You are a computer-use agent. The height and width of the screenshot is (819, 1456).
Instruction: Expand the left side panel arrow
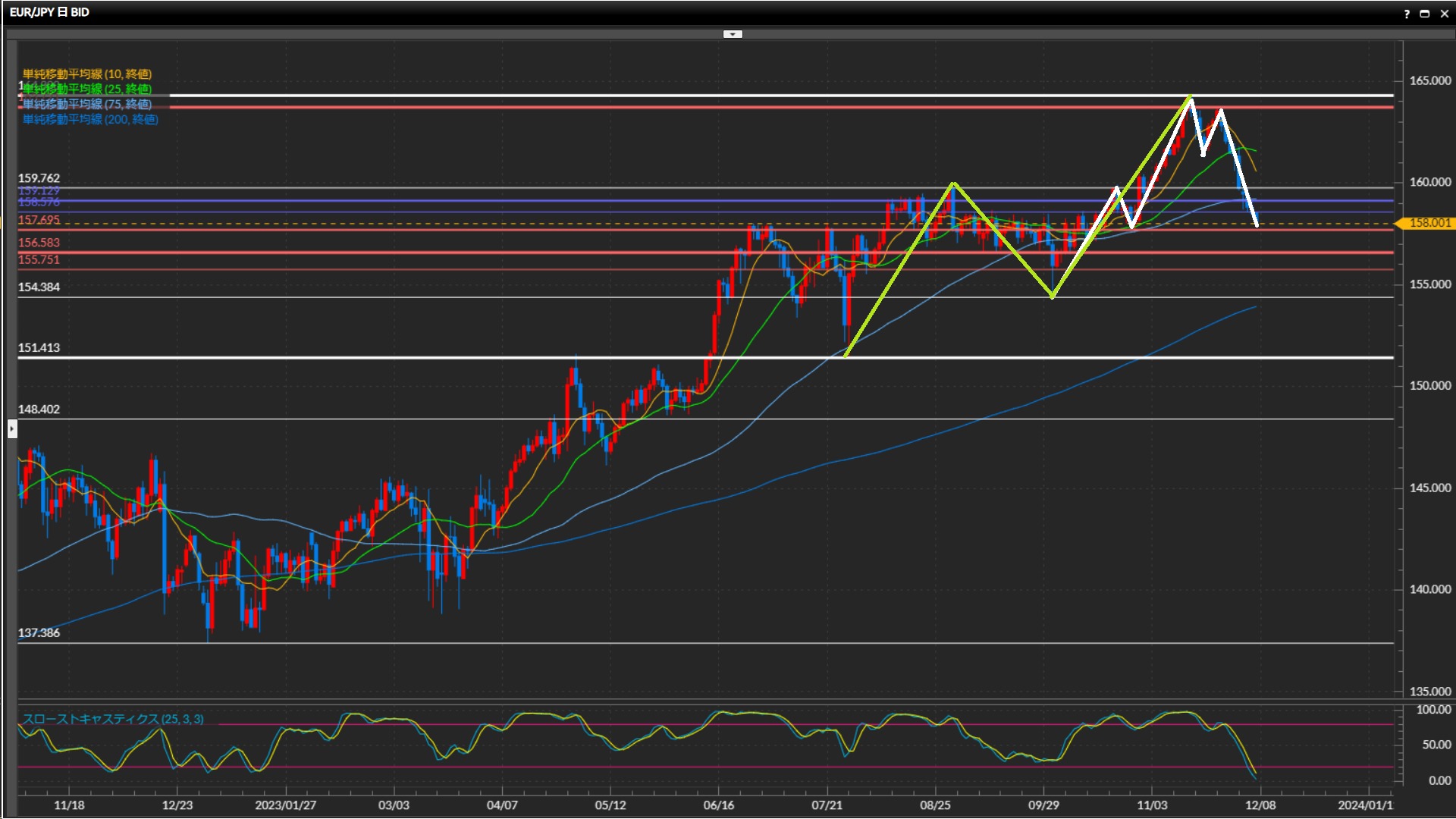click(12, 429)
